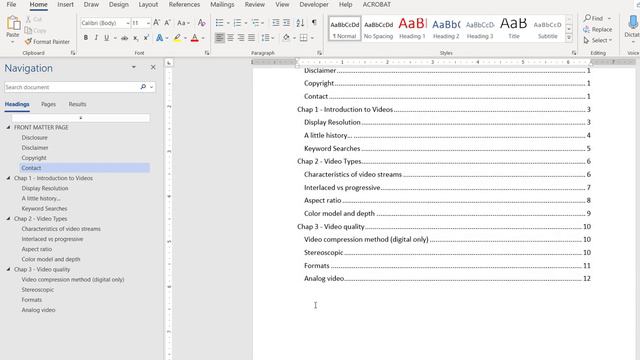Toggle Bold formatting
Viewport: 640px width, 360px height.
point(86,38)
